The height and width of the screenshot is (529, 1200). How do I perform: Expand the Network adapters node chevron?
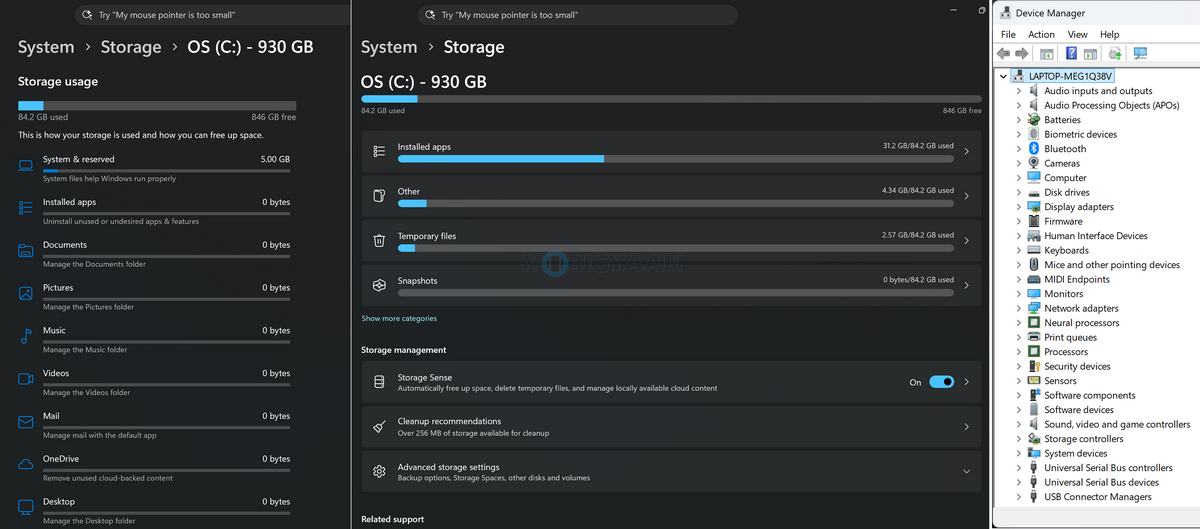point(1019,308)
